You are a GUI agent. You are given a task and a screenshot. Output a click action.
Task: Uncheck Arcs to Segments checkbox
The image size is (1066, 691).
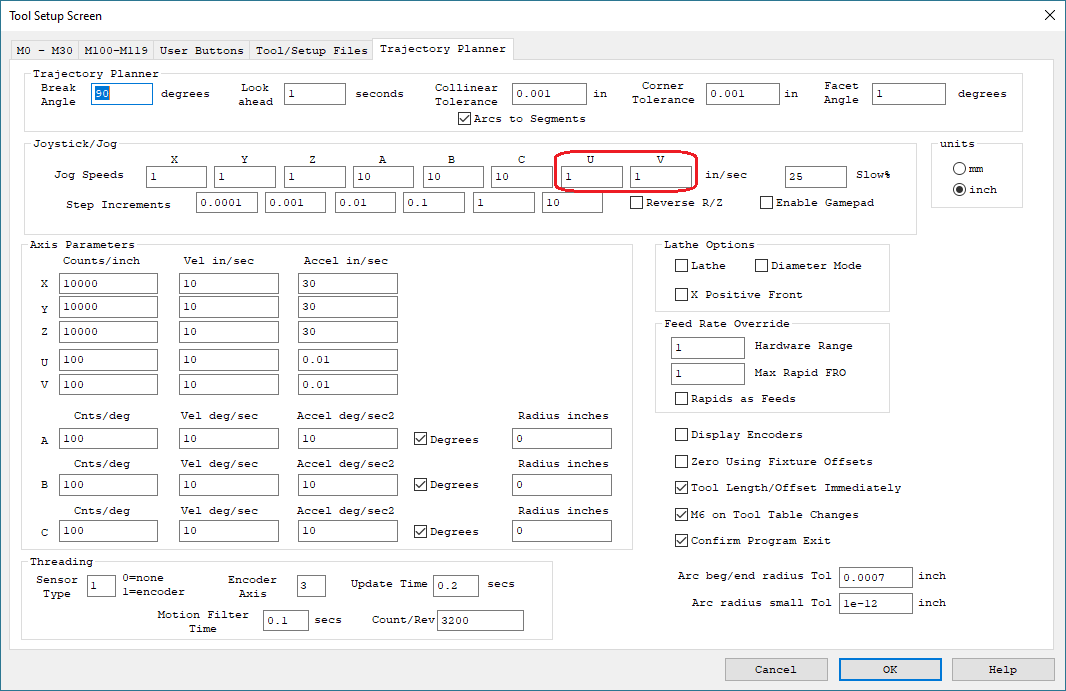click(464, 118)
